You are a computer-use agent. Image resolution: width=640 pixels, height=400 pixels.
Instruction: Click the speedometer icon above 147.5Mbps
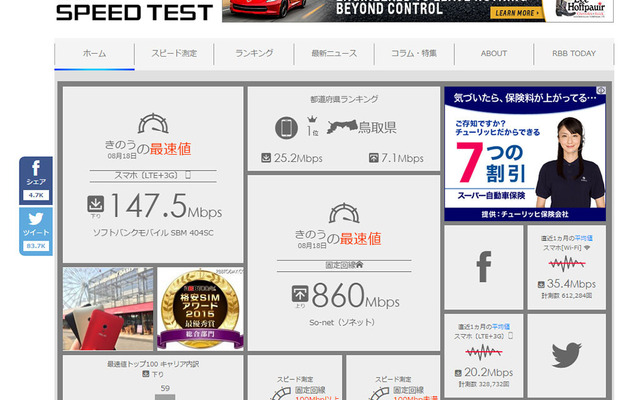click(153, 124)
